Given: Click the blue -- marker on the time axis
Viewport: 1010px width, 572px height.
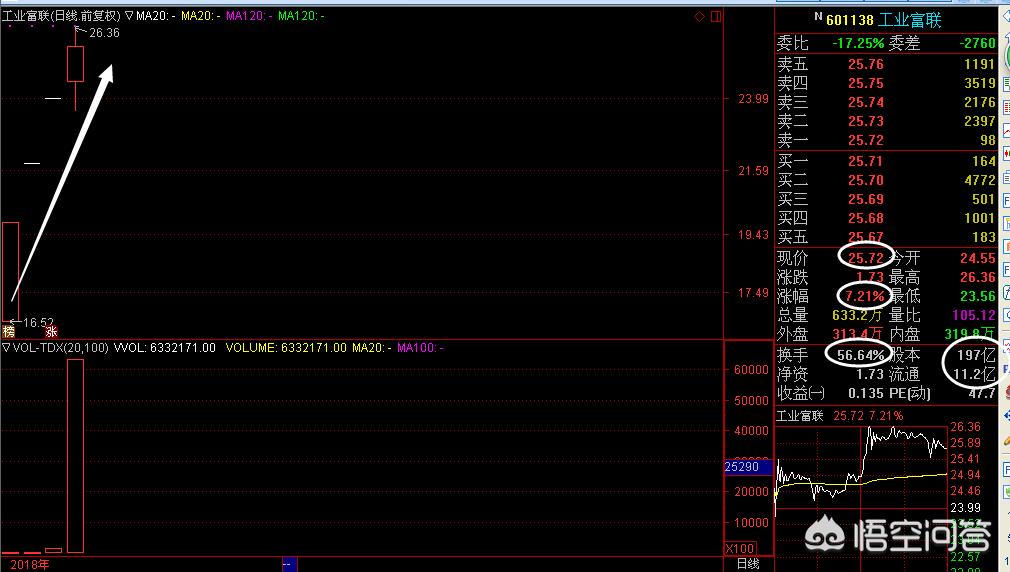Looking at the screenshot, I should [289, 564].
